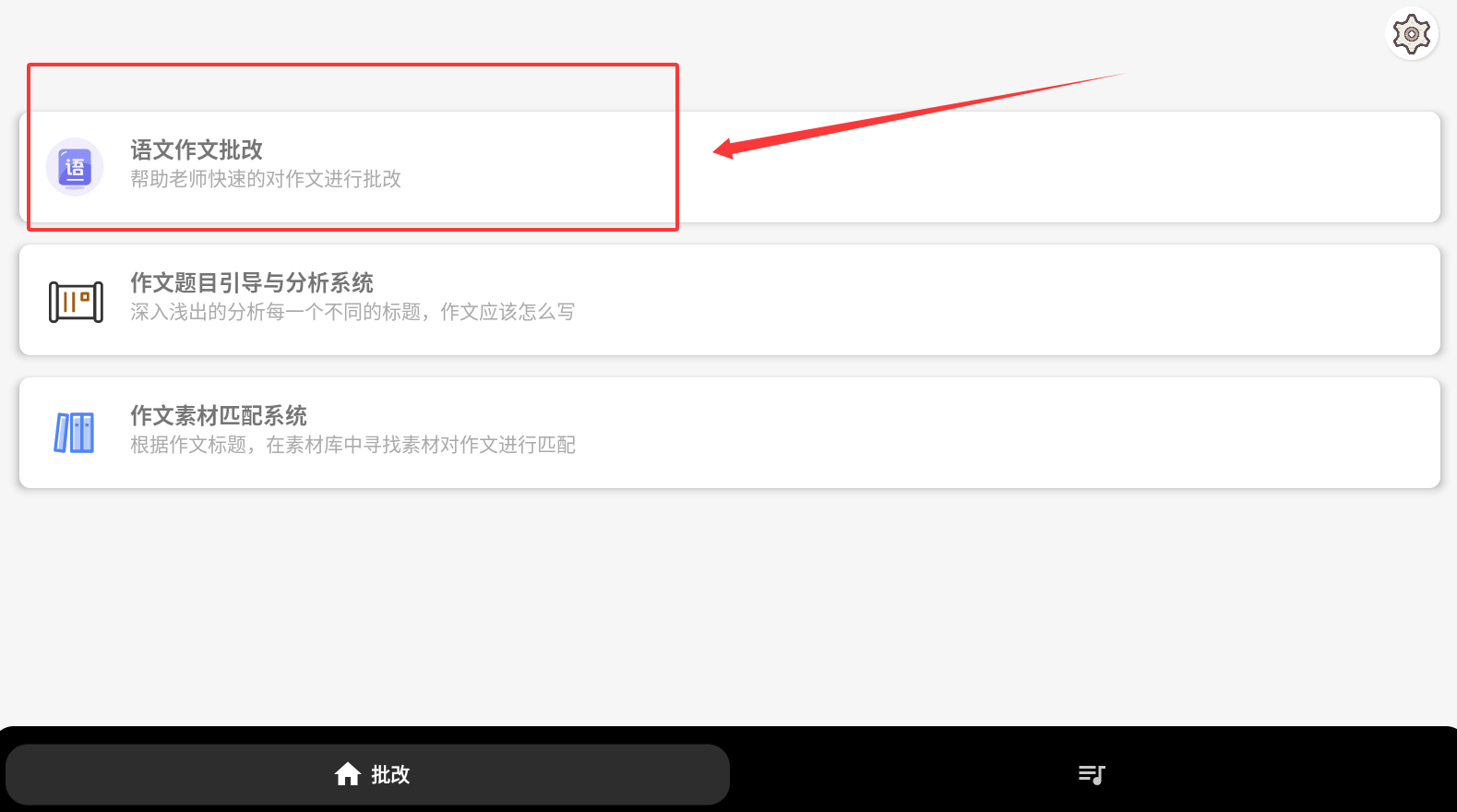
Task: Open 语文作文批改 title
Action: pyautogui.click(x=197, y=149)
